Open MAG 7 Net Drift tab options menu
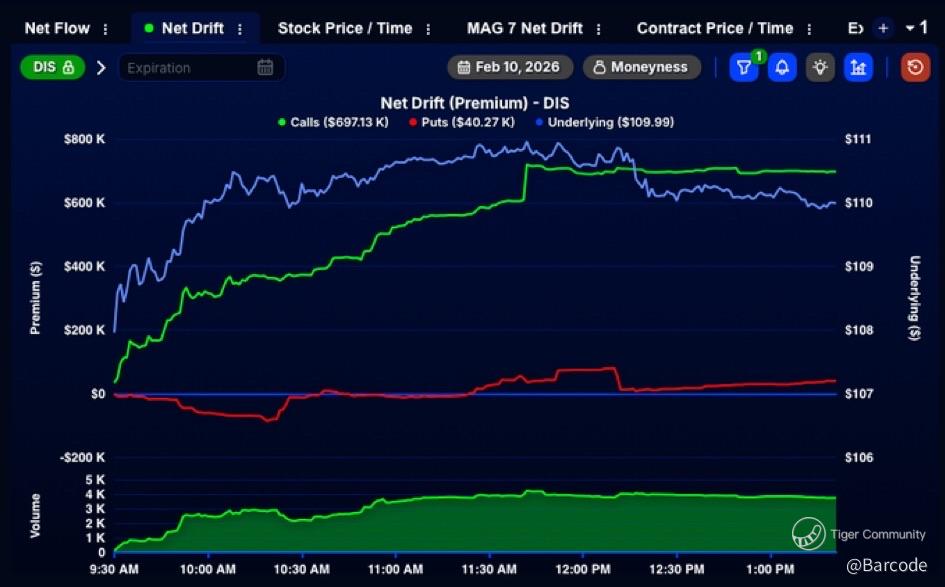This screenshot has width=945, height=587. pos(598,29)
